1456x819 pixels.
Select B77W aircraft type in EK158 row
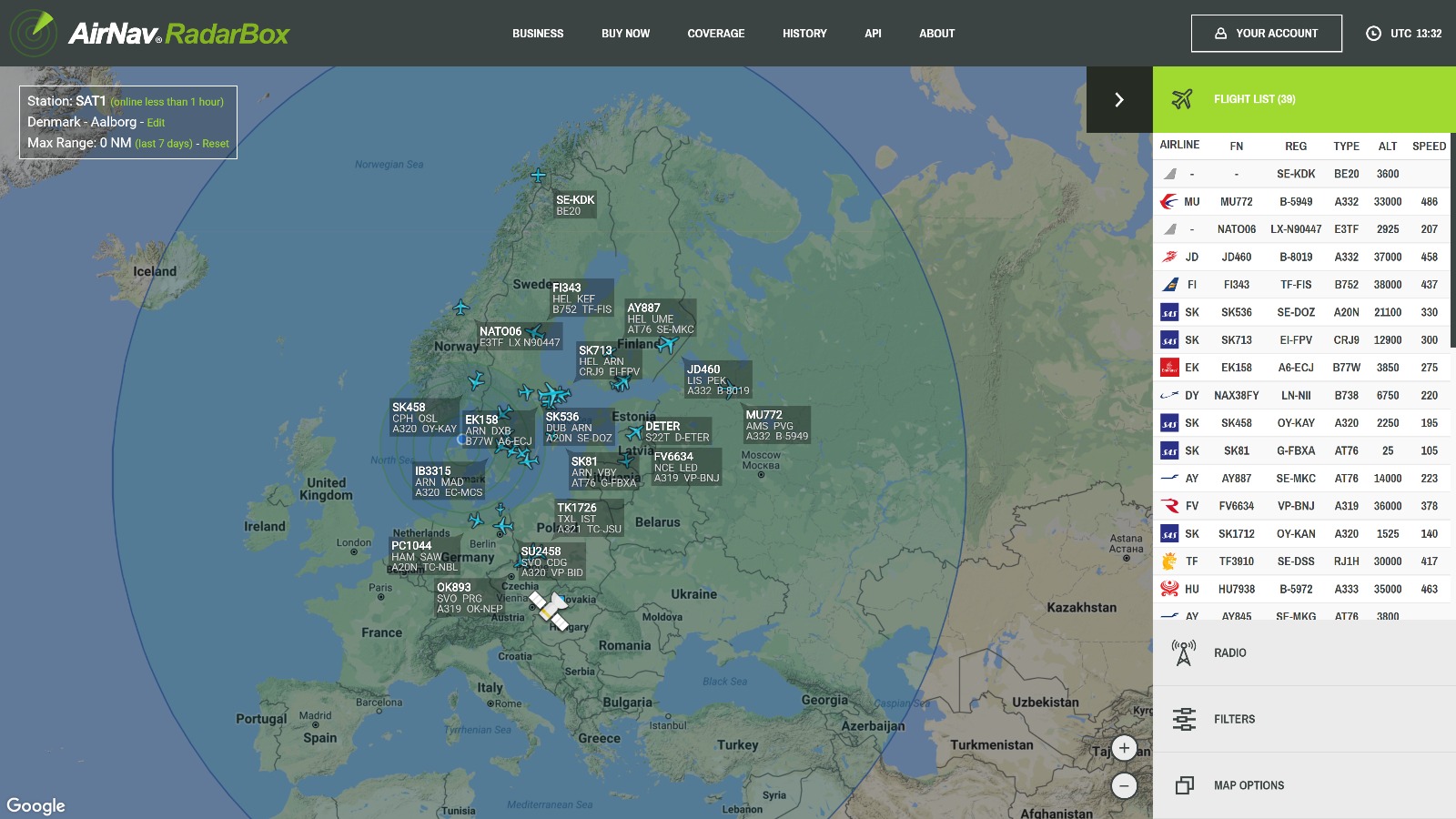pyautogui.click(x=1346, y=368)
